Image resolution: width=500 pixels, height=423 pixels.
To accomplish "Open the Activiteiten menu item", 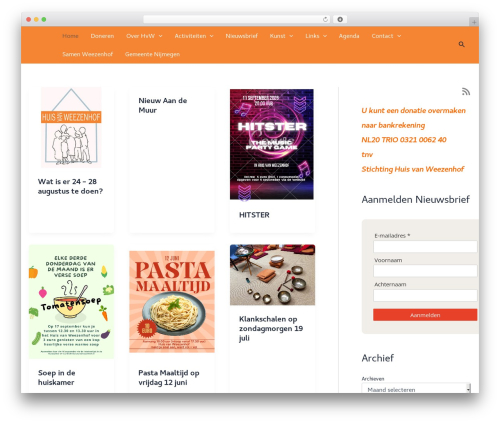I will click(x=190, y=36).
